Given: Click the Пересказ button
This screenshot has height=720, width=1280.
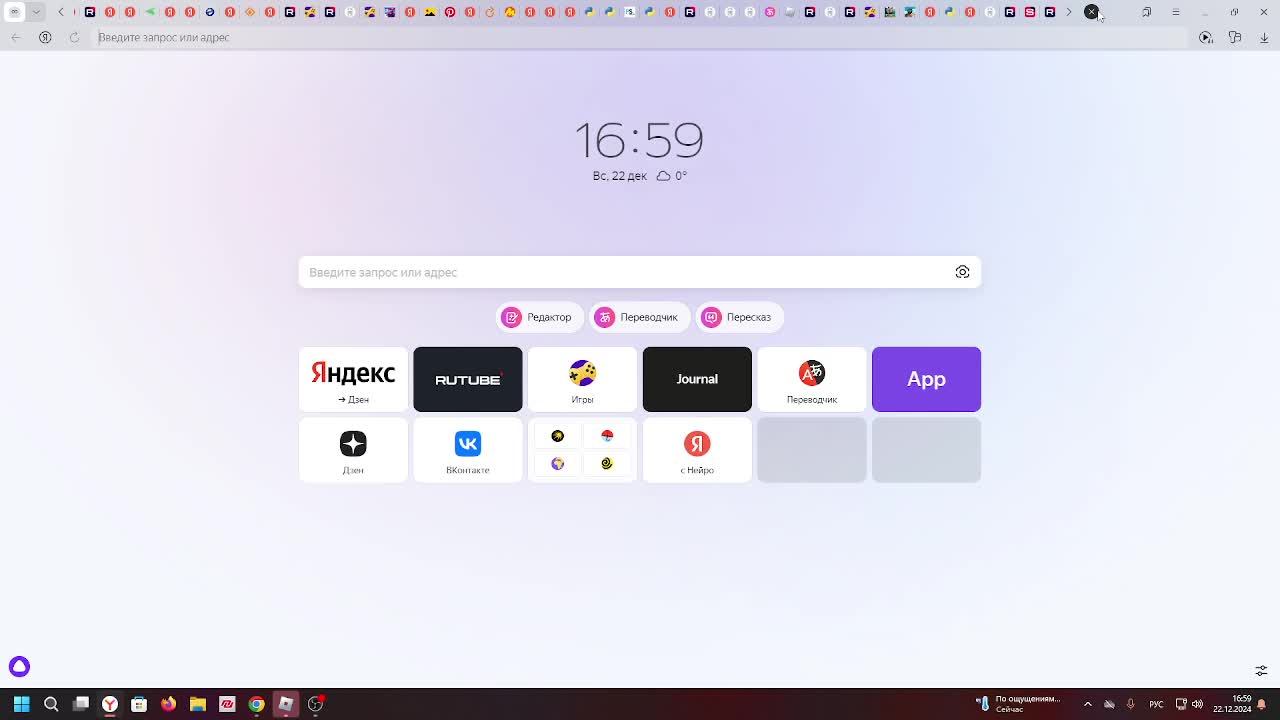Looking at the screenshot, I should (739, 317).
